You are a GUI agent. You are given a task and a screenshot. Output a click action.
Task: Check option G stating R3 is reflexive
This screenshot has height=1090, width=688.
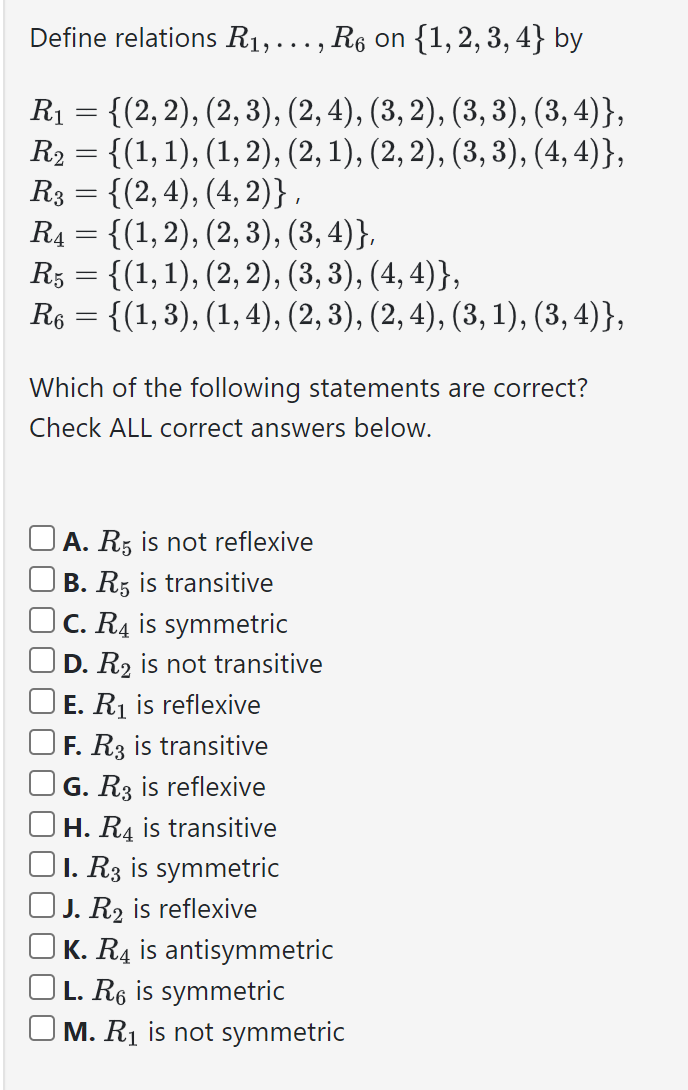[40, 782]
